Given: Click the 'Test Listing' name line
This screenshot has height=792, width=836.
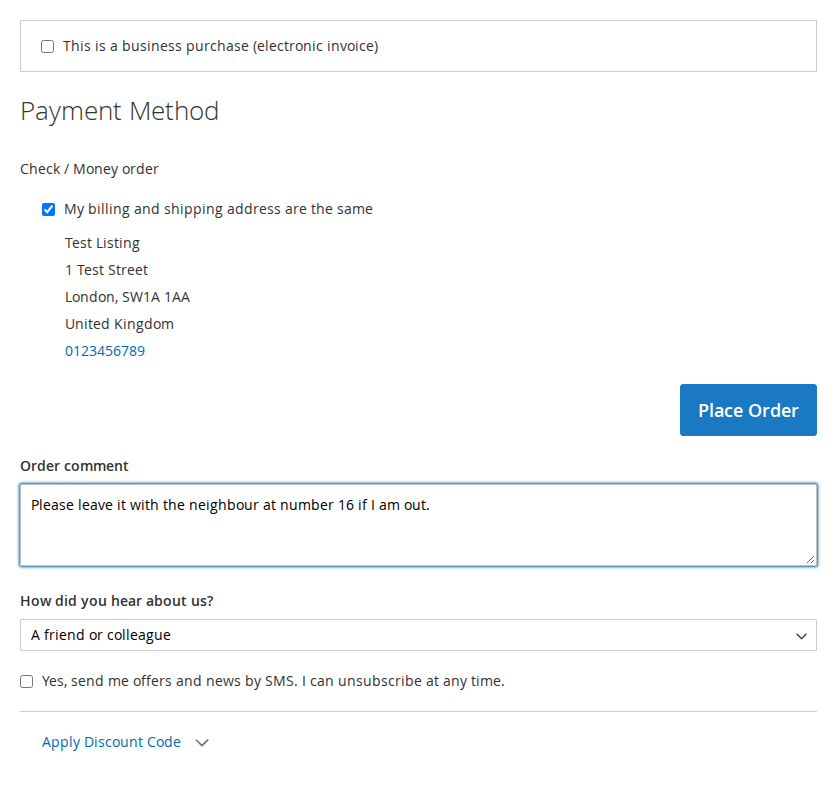Looking at the screenshot, I should point(102,243).
